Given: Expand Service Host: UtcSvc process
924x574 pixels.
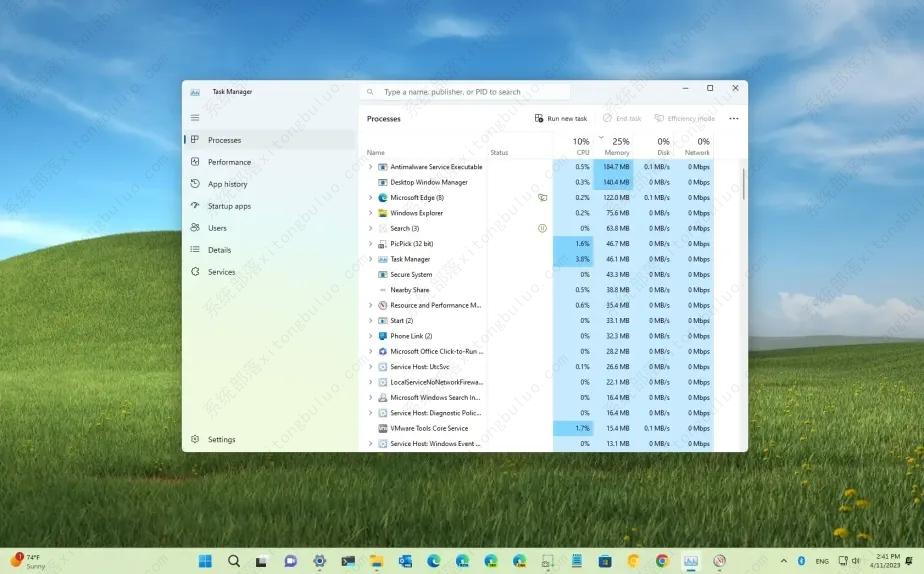Looking at the screenshot, I should point(371,367).
